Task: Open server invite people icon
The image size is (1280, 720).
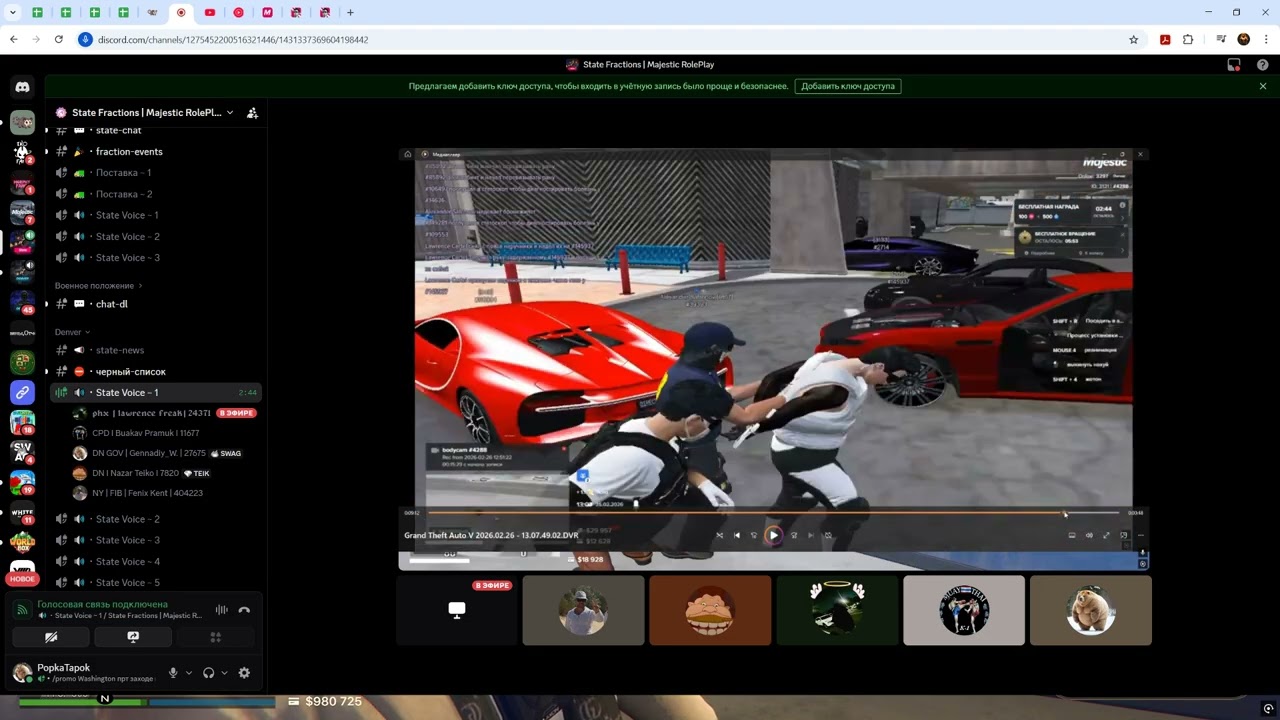Action: (x=252, y=113)
